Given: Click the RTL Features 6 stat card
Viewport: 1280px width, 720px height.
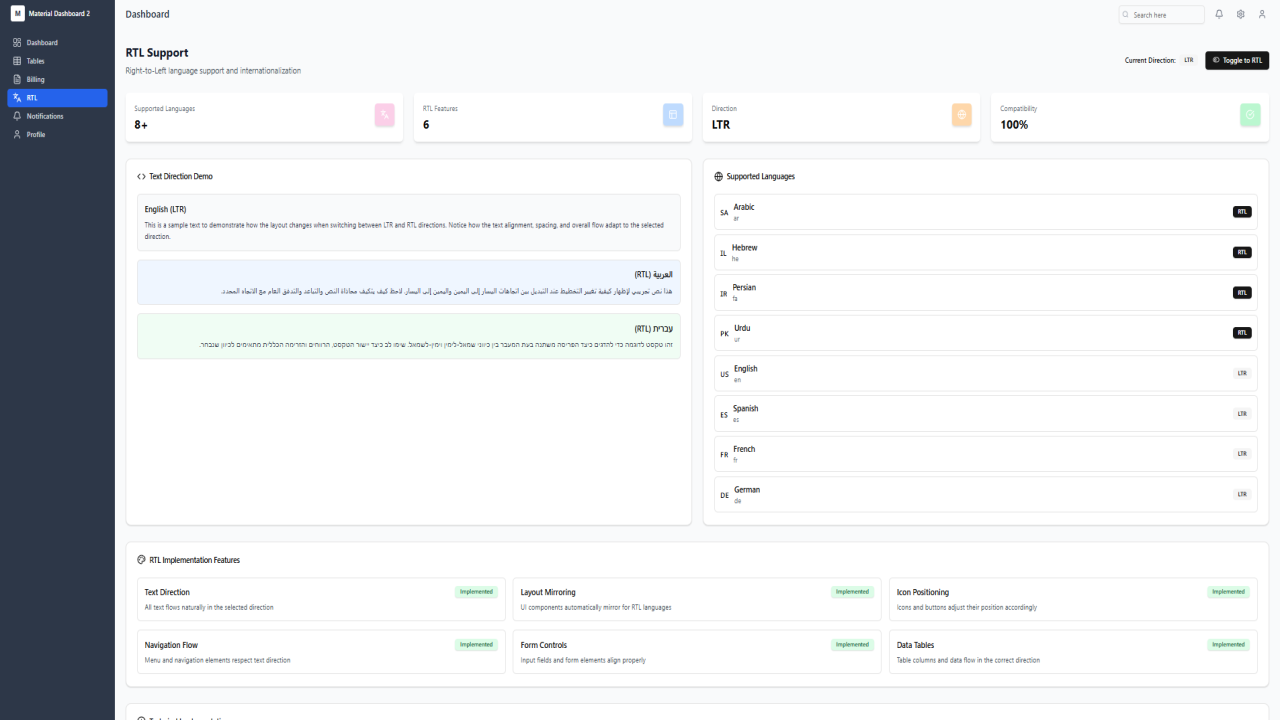Looking at the screenshot, I should click(553, 117).
